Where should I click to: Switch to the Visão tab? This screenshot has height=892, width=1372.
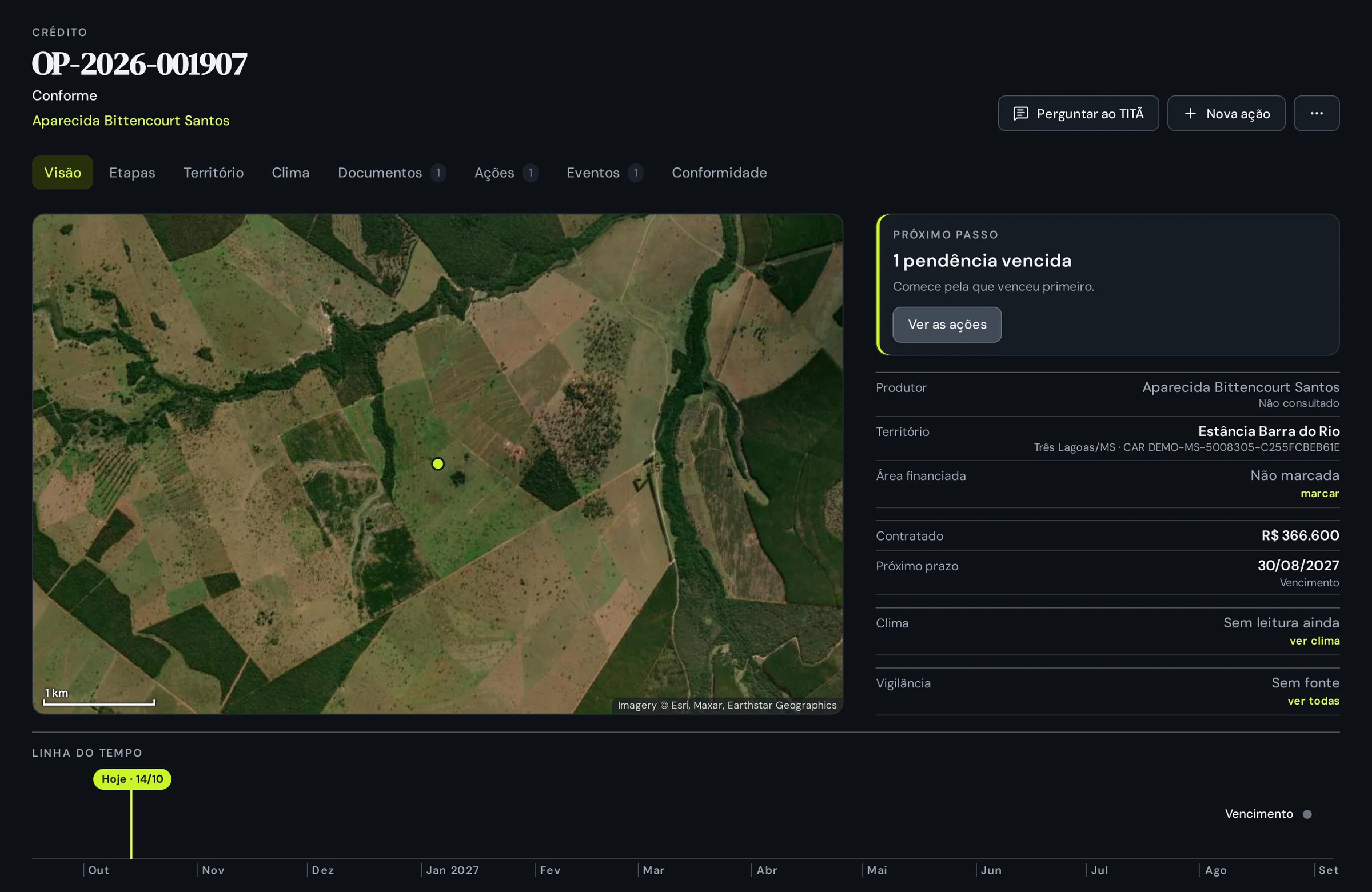[62, 173]
